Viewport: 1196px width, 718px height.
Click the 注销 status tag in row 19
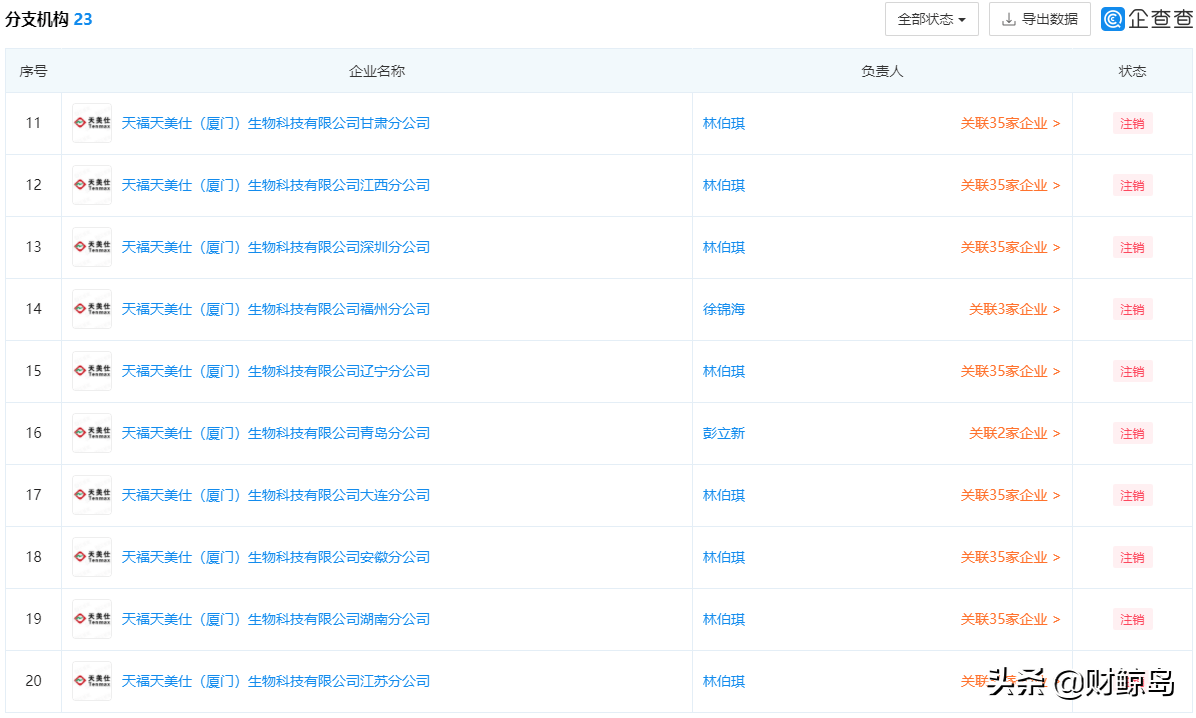[1132, 619]
